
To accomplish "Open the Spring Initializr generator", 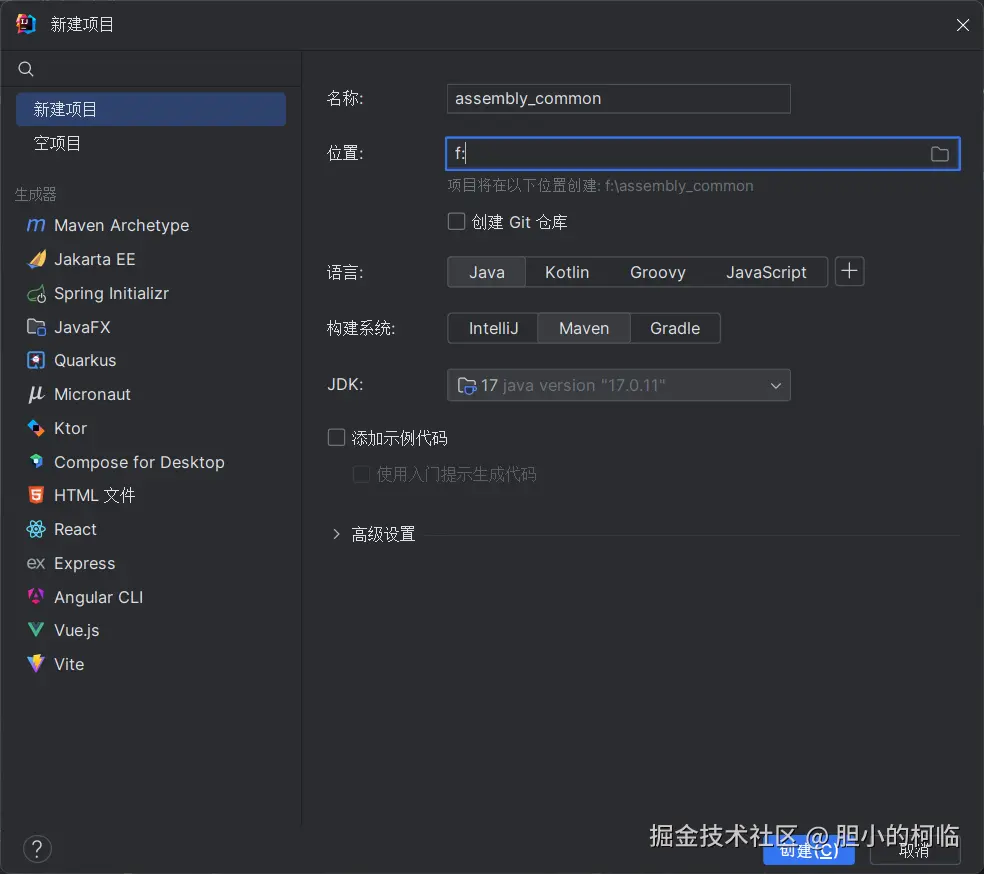I will (151, 293).
